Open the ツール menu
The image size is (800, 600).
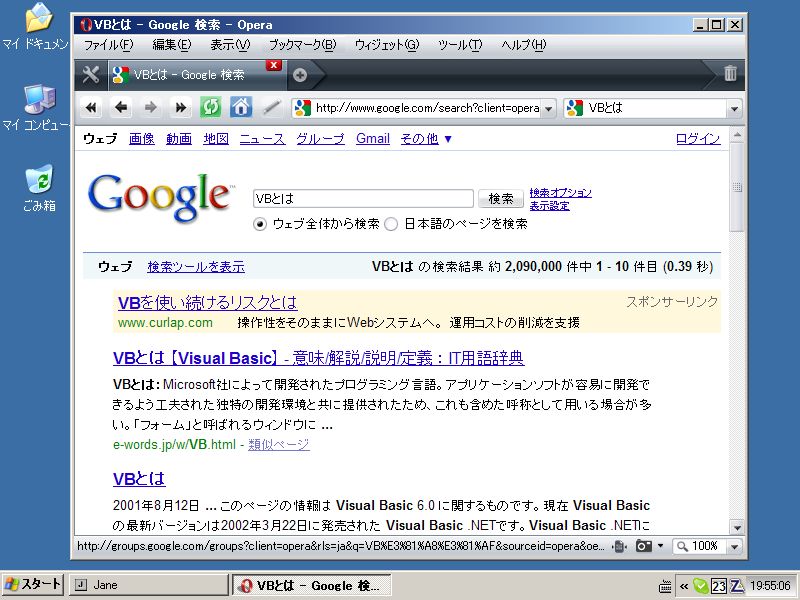[460, 45]
